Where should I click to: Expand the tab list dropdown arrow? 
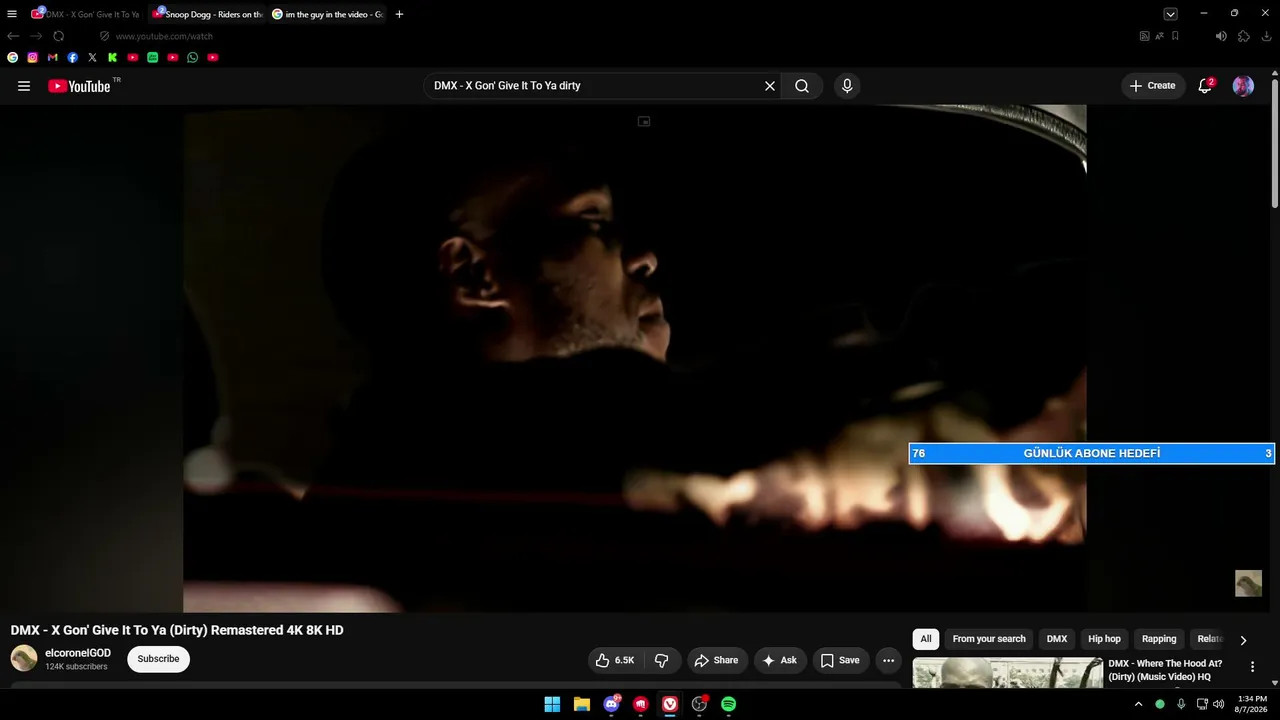[1170, 14]
